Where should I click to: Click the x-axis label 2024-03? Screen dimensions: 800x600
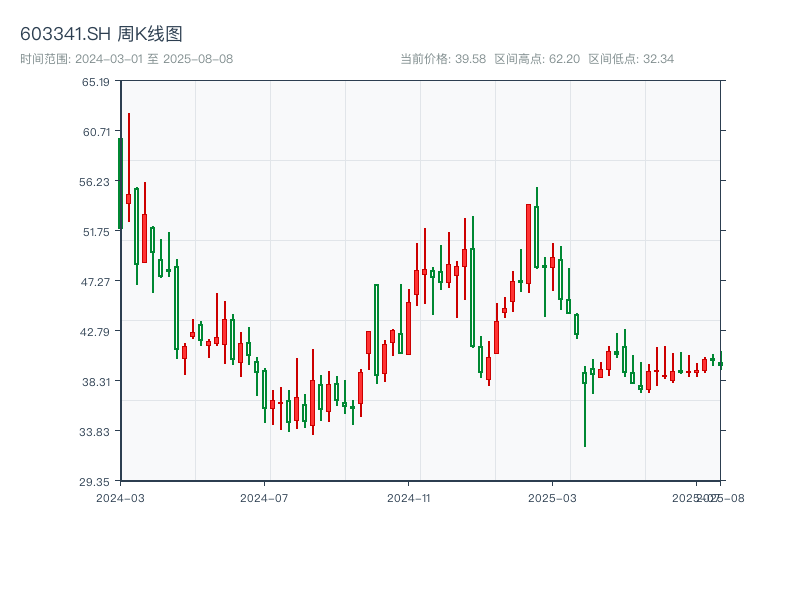click(120, 498)
